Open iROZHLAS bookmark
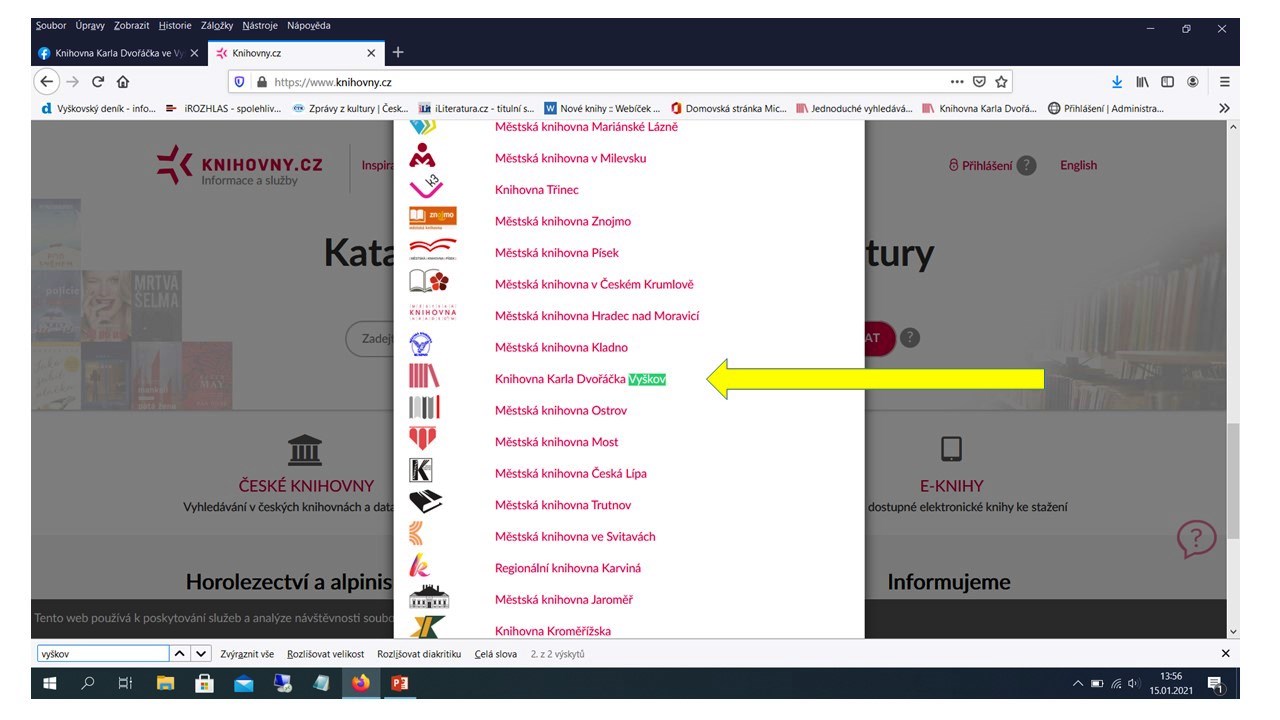 (225, 108)
